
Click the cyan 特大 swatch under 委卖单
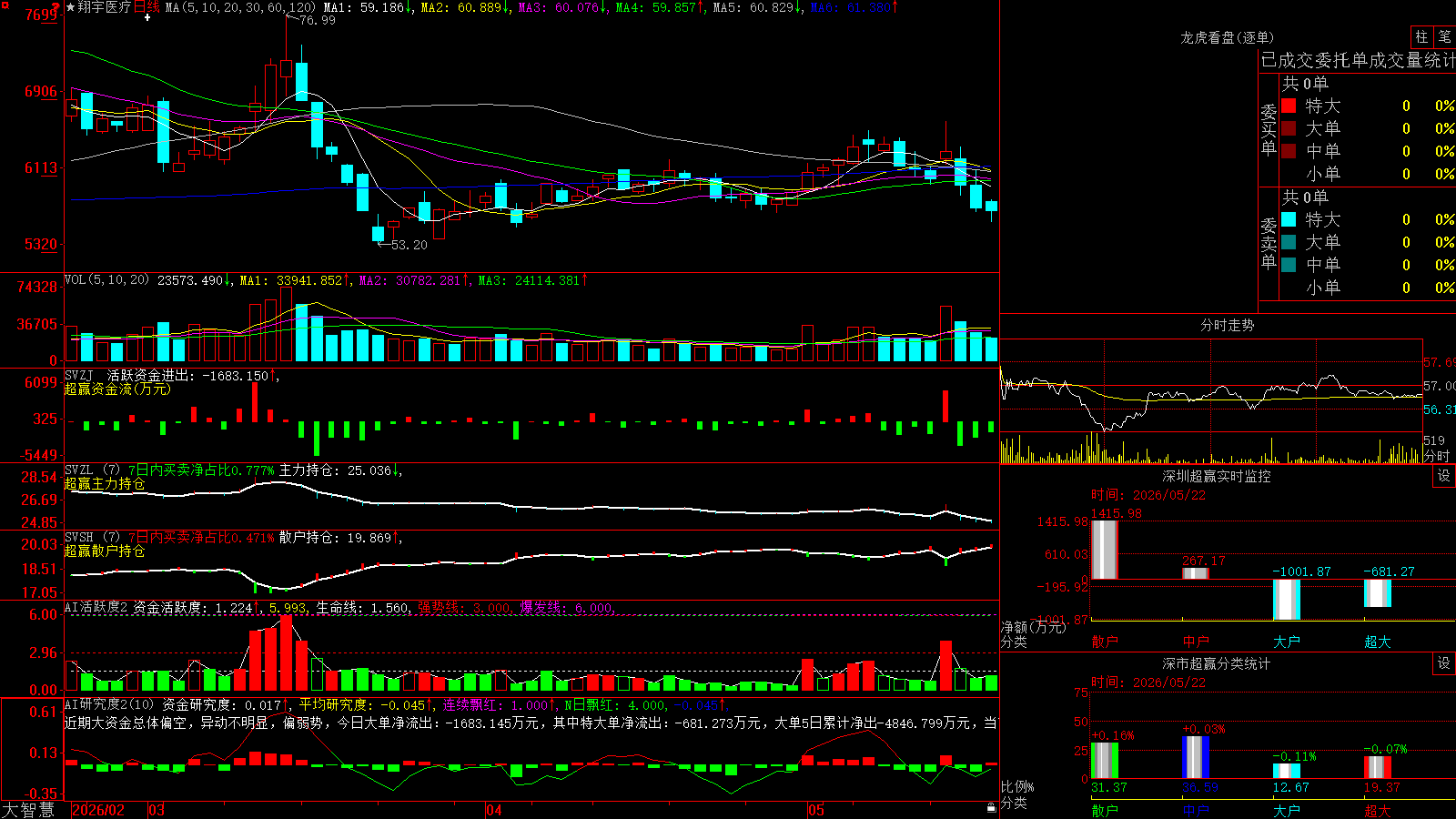tap(1289, 219)
